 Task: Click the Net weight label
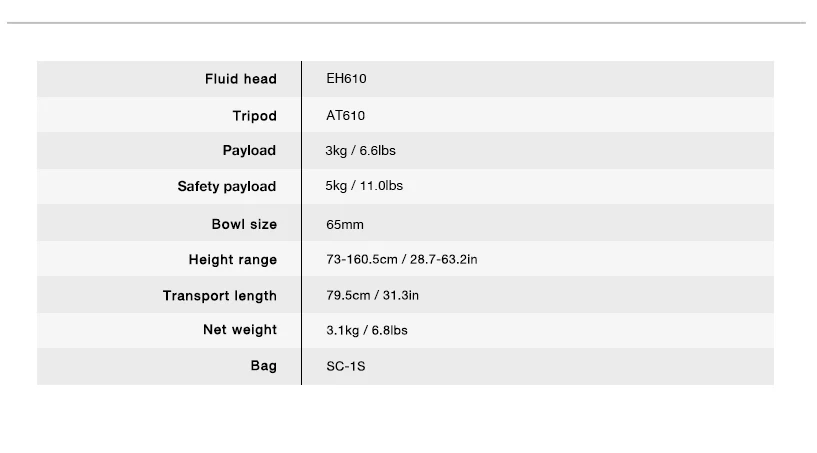240,329
